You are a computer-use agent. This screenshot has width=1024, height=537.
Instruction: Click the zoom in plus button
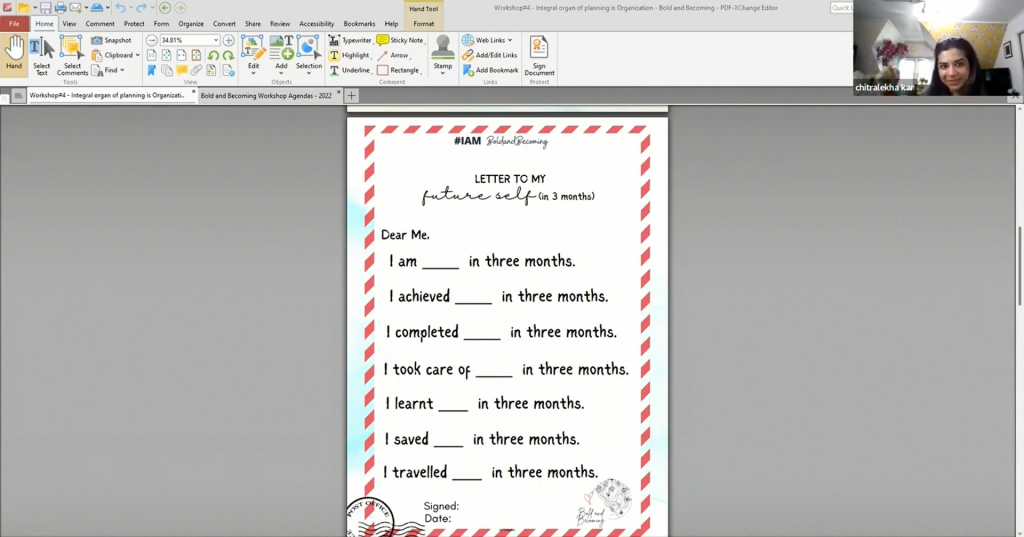(x=229, y=40)
